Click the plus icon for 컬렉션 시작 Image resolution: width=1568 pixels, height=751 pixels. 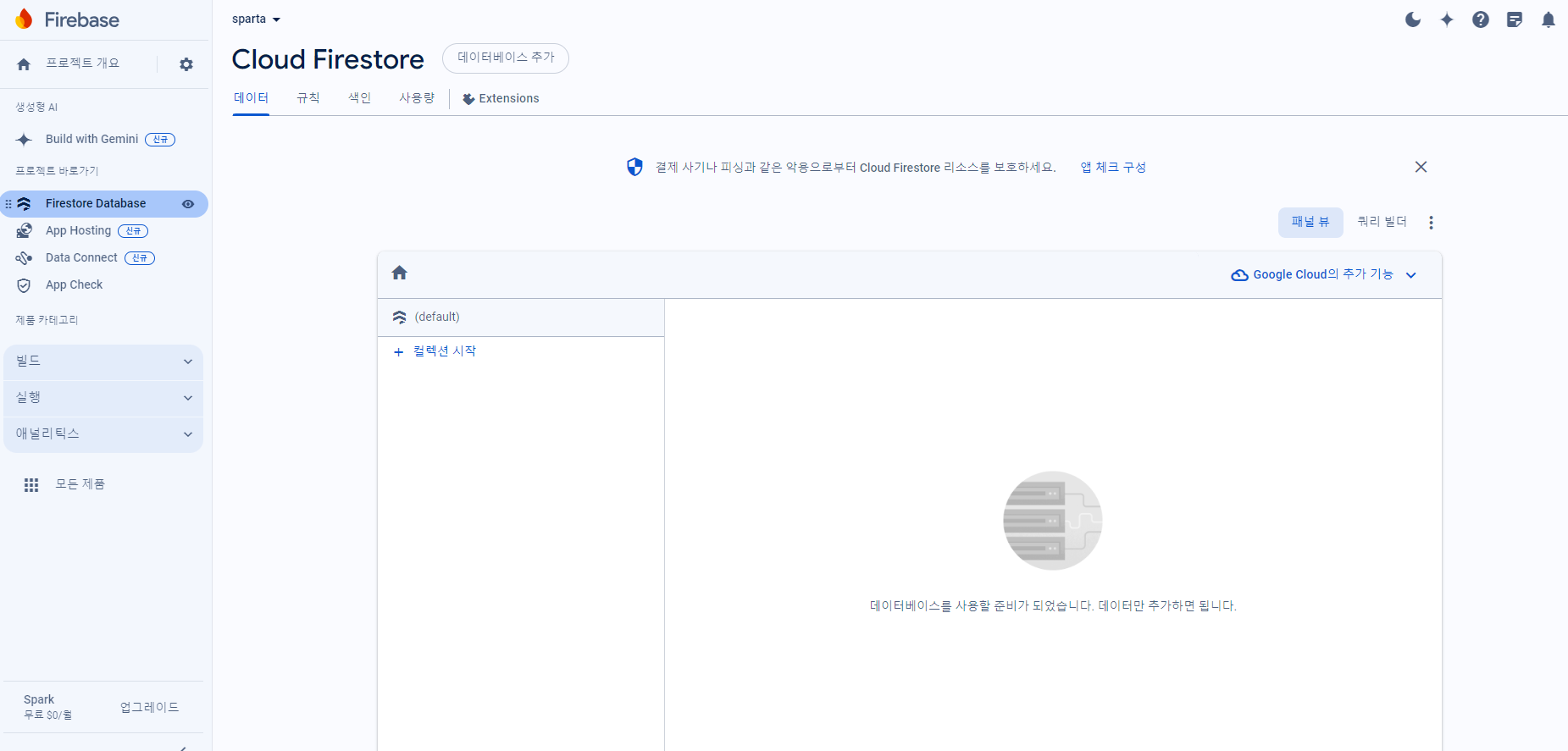point(398,352)
